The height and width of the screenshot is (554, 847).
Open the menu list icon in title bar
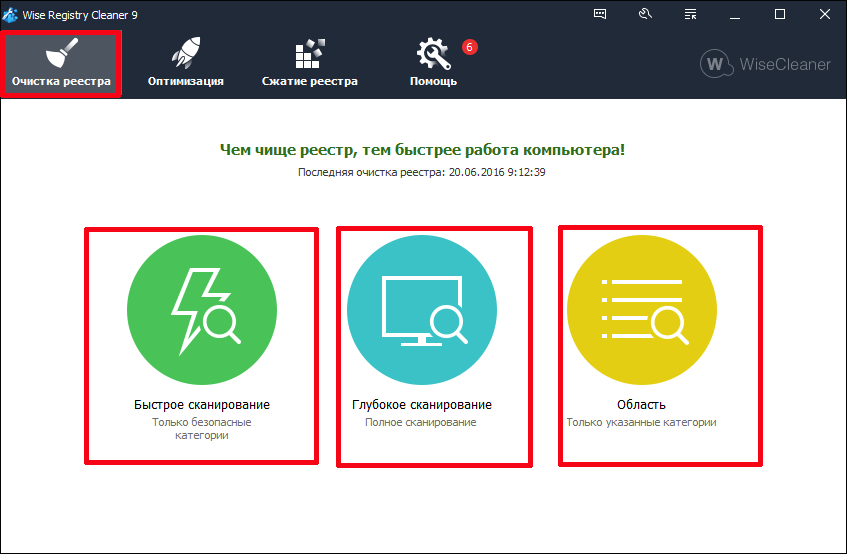690,14
